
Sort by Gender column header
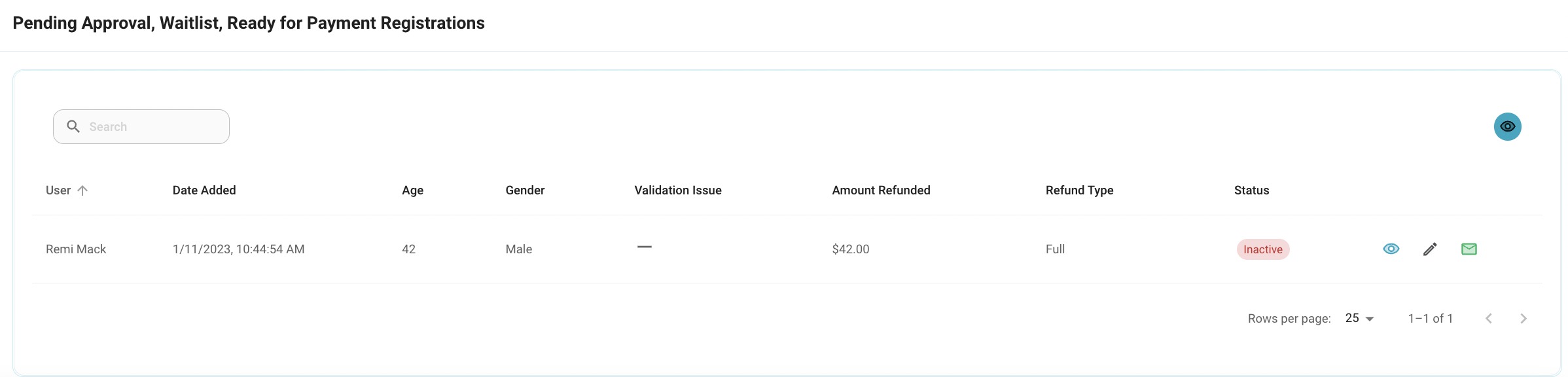coord(525,190)
